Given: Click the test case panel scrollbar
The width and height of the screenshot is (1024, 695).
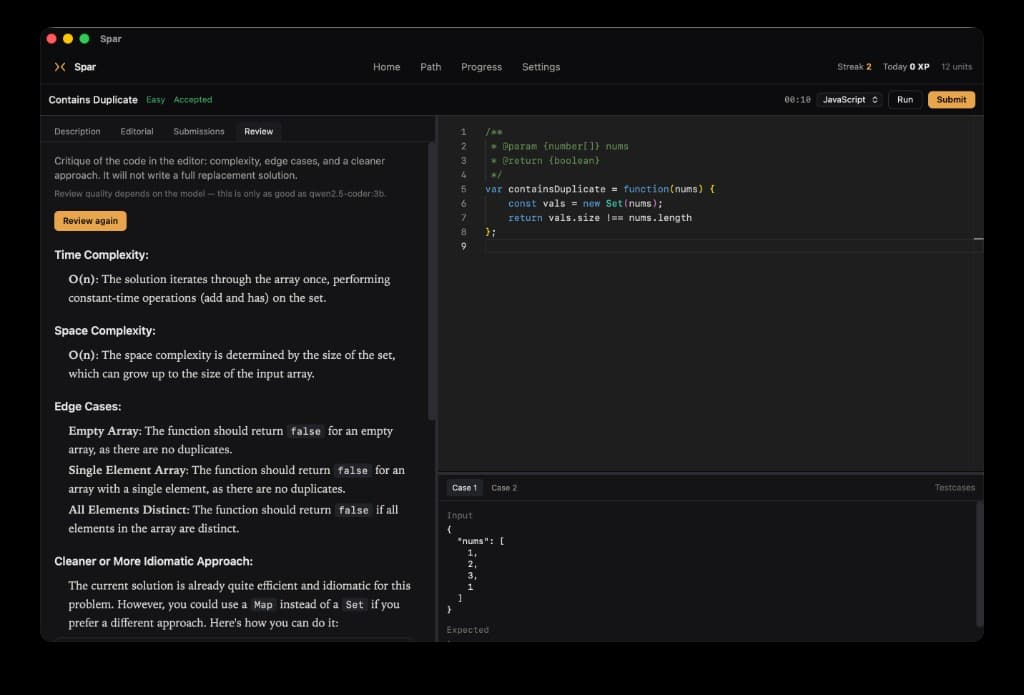Looking at the screenshot, I should pos(979,564).
